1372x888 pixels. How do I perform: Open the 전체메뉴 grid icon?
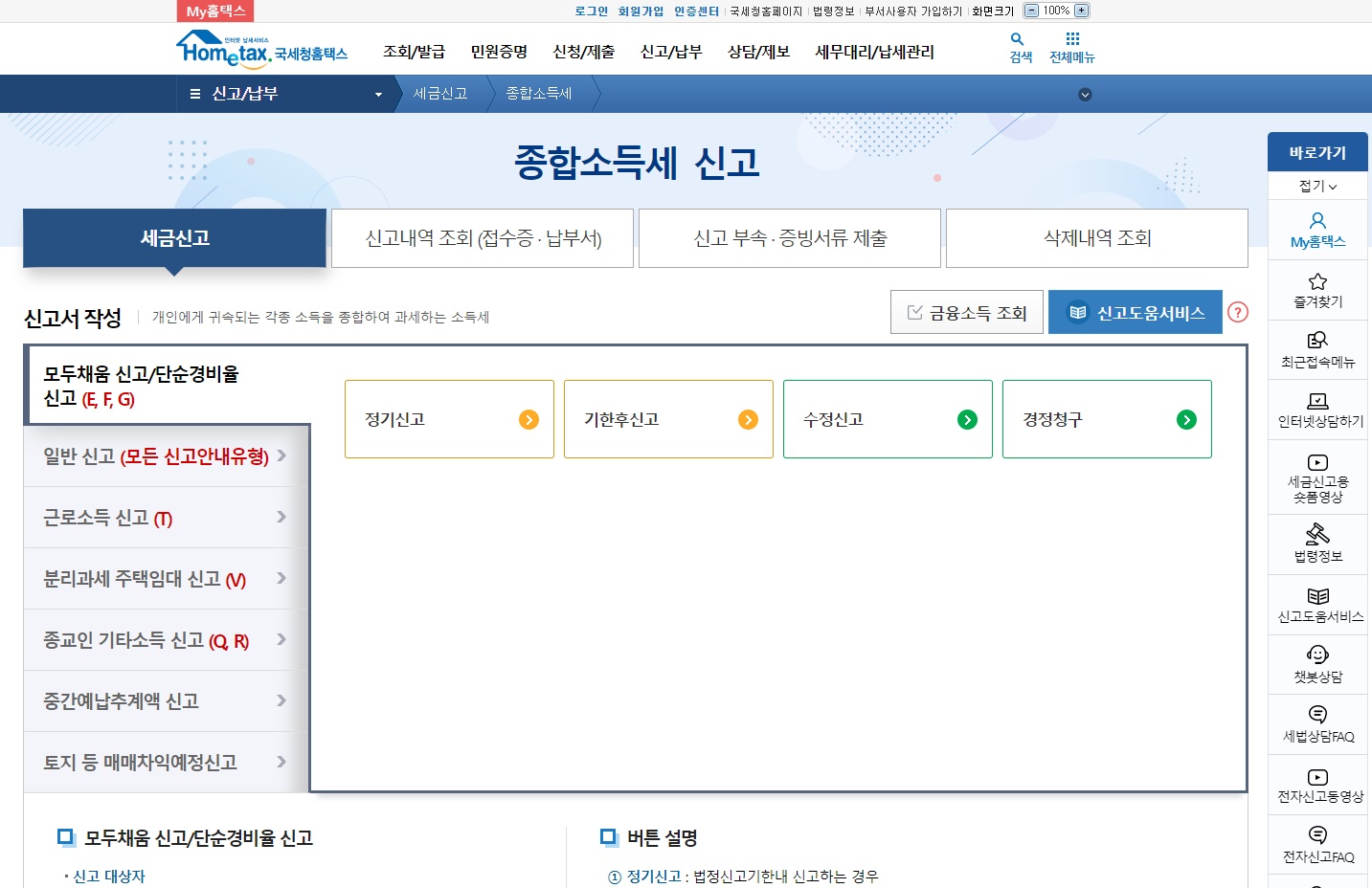coord(1071,48)
